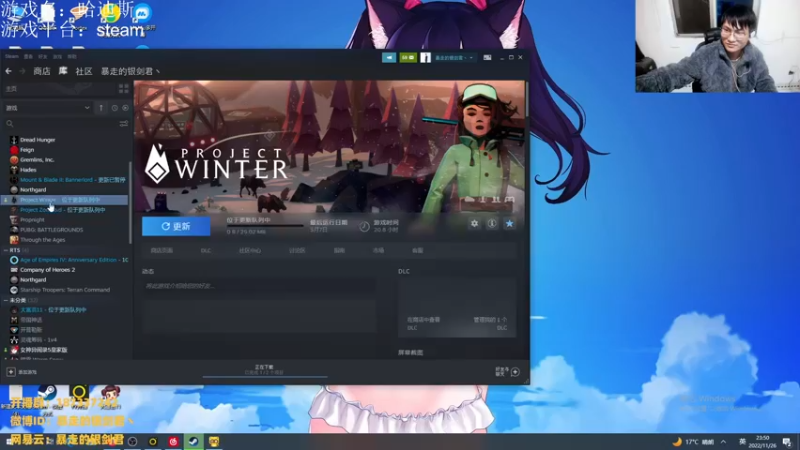Collapse the RTS category
This screenshot has width=800, height=450.
[x=6, y=251]
